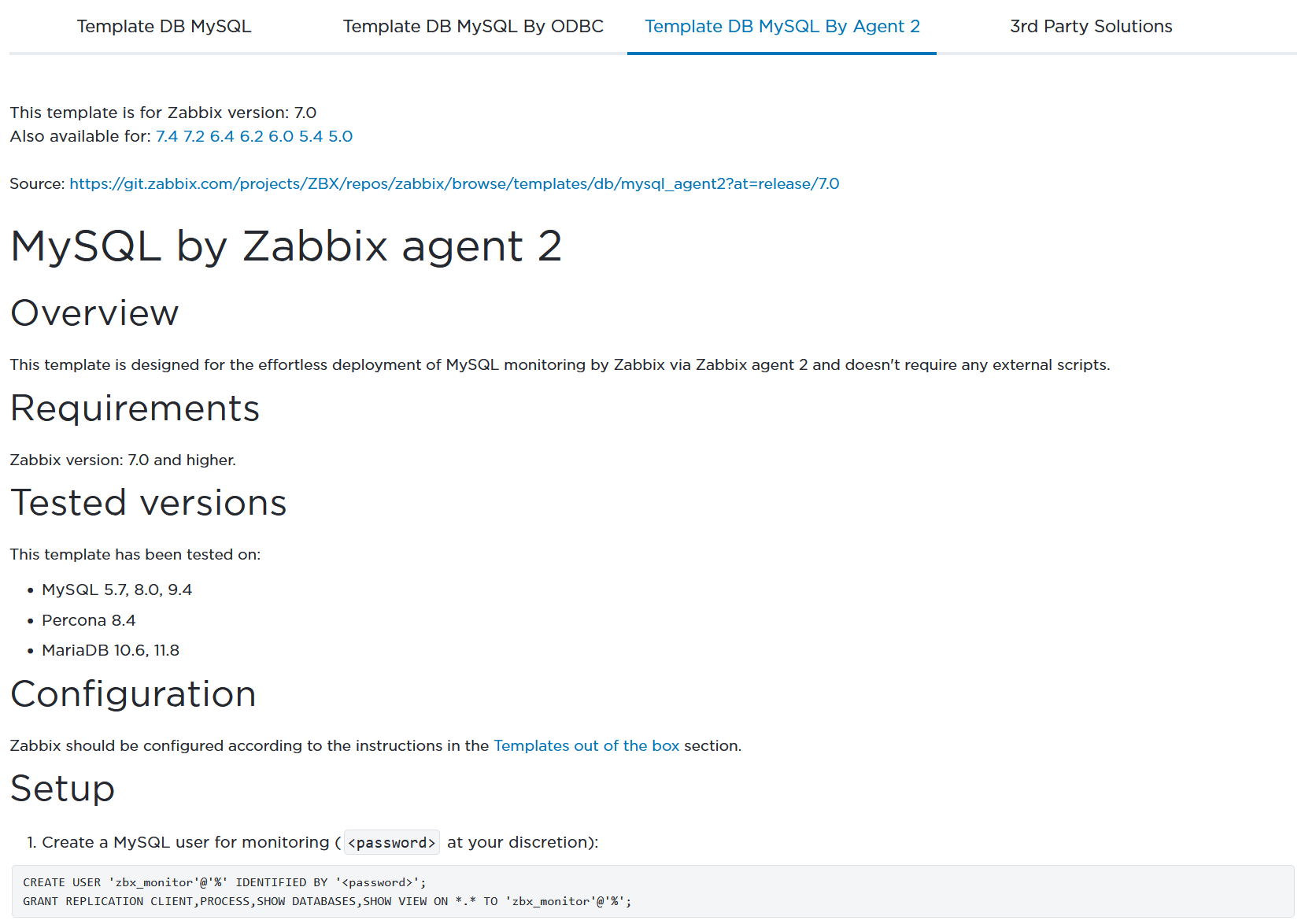The image size is (1305, 924).
Task: Click the Overview heading
Action: 94,313
